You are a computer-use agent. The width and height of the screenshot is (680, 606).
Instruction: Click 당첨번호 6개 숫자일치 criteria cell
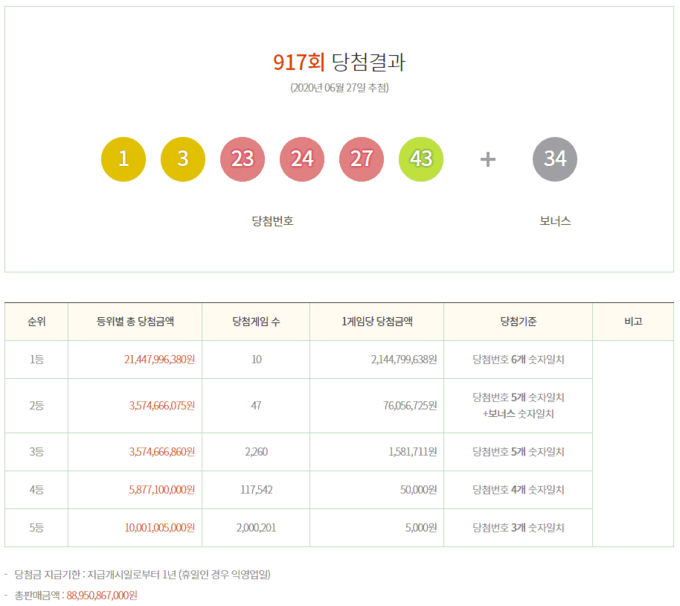point(518,360)
